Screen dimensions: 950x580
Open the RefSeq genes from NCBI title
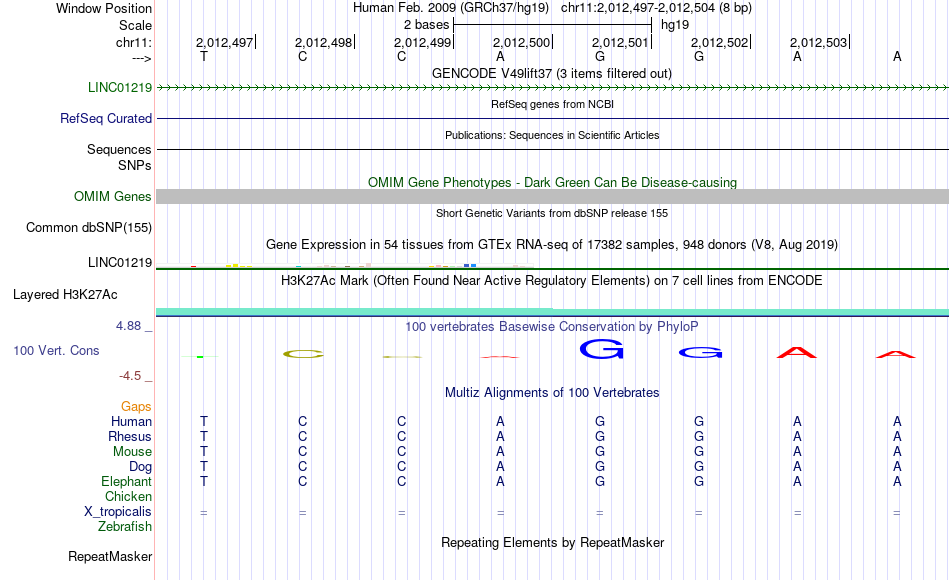click(x=552, y=104)
